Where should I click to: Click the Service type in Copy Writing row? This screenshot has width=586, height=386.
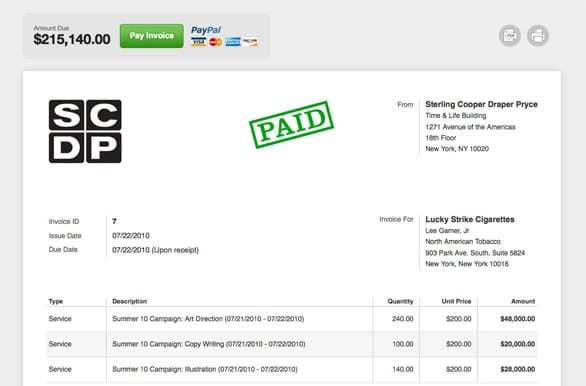(60, 344)
